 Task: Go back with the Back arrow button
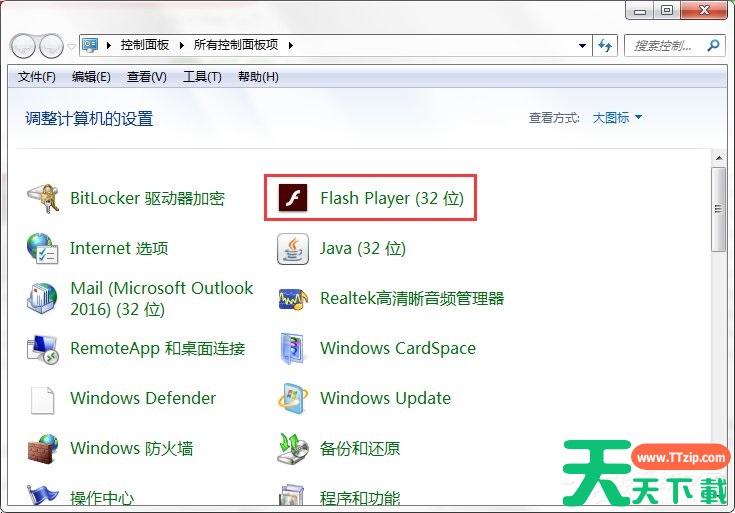(x=23, y=46)
